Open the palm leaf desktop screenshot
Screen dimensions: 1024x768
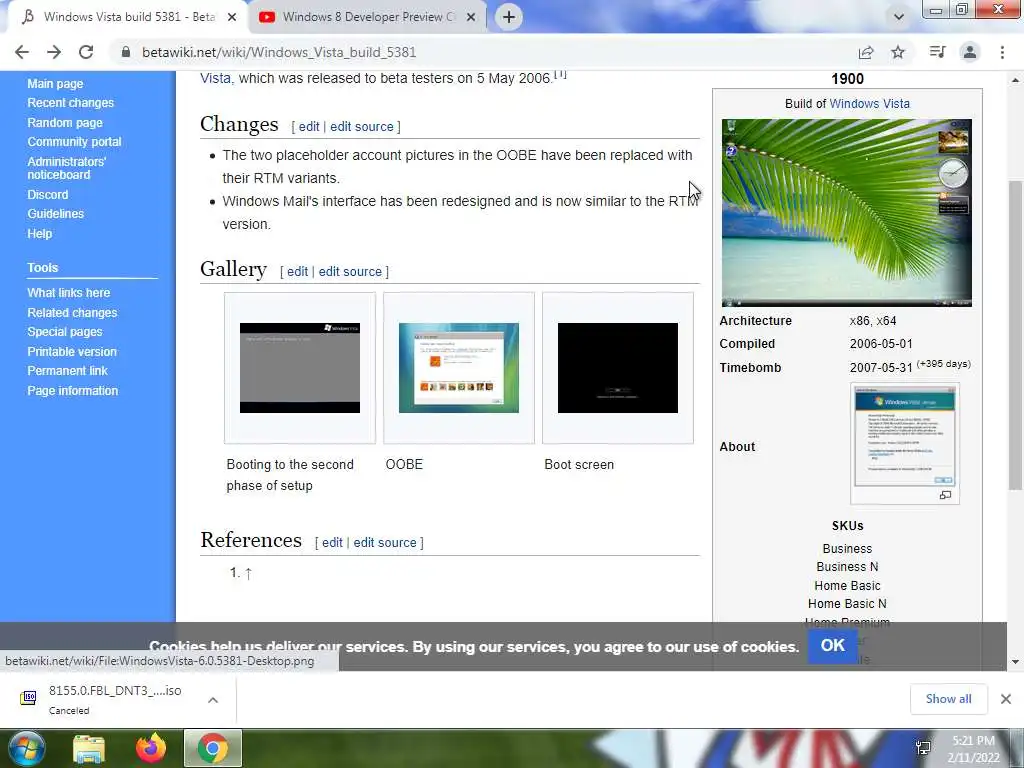coord(846,213)
